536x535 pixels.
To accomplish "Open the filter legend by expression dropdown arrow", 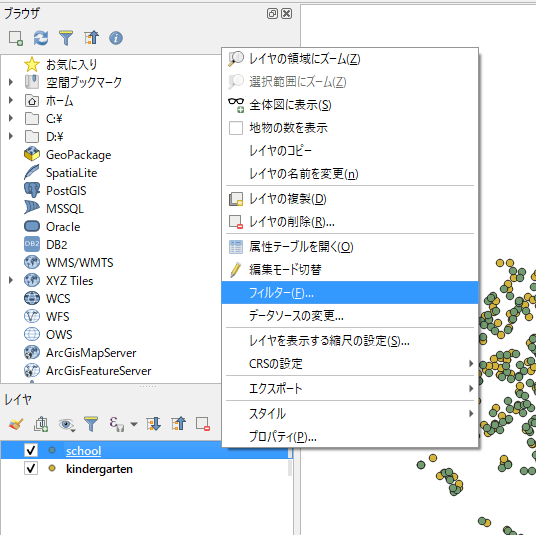I will click(134, 425).
